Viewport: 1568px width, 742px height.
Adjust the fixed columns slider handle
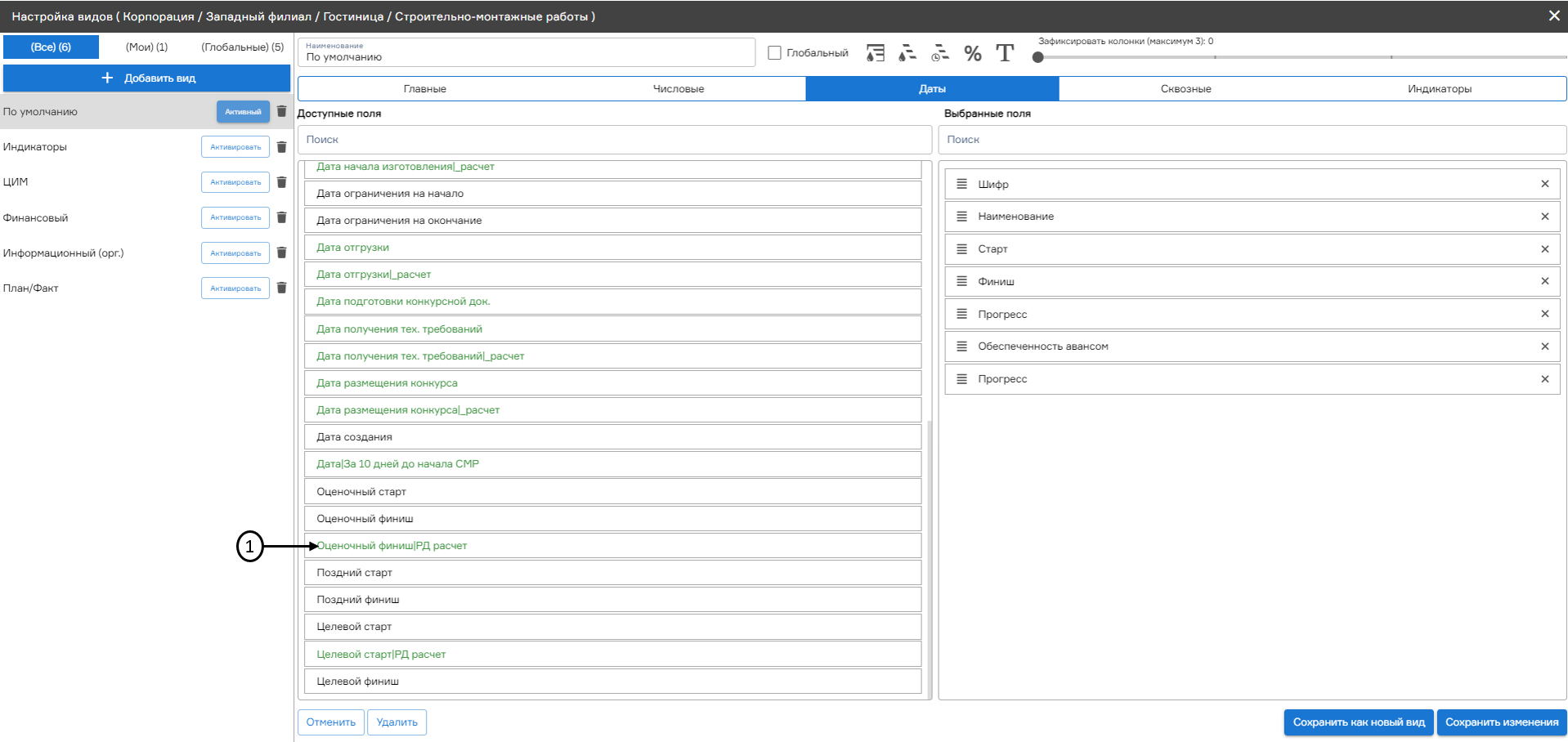coord(1038,57)
